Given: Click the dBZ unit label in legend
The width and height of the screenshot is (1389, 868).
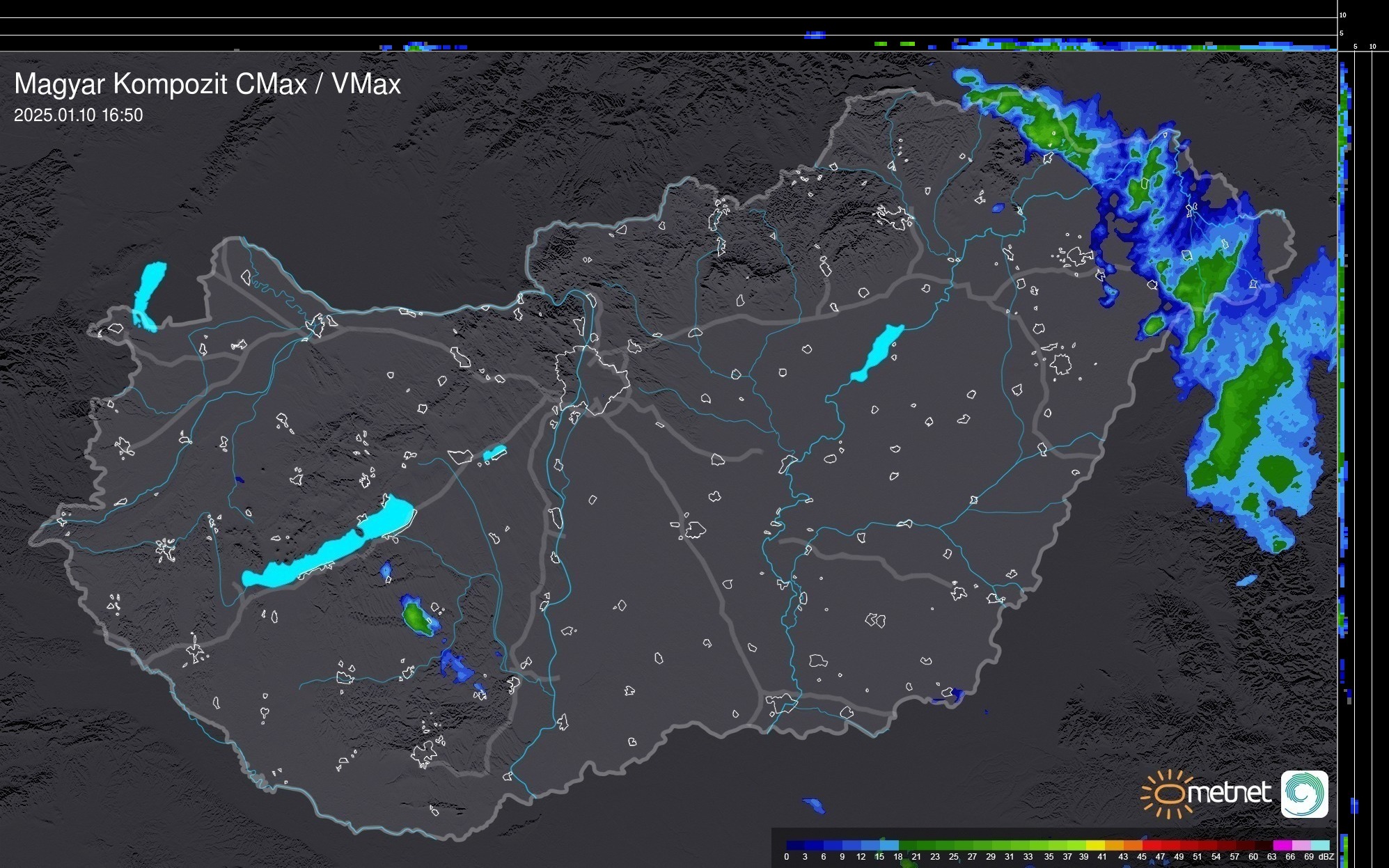Looking at the screenshot, I should pos(1326,857).
